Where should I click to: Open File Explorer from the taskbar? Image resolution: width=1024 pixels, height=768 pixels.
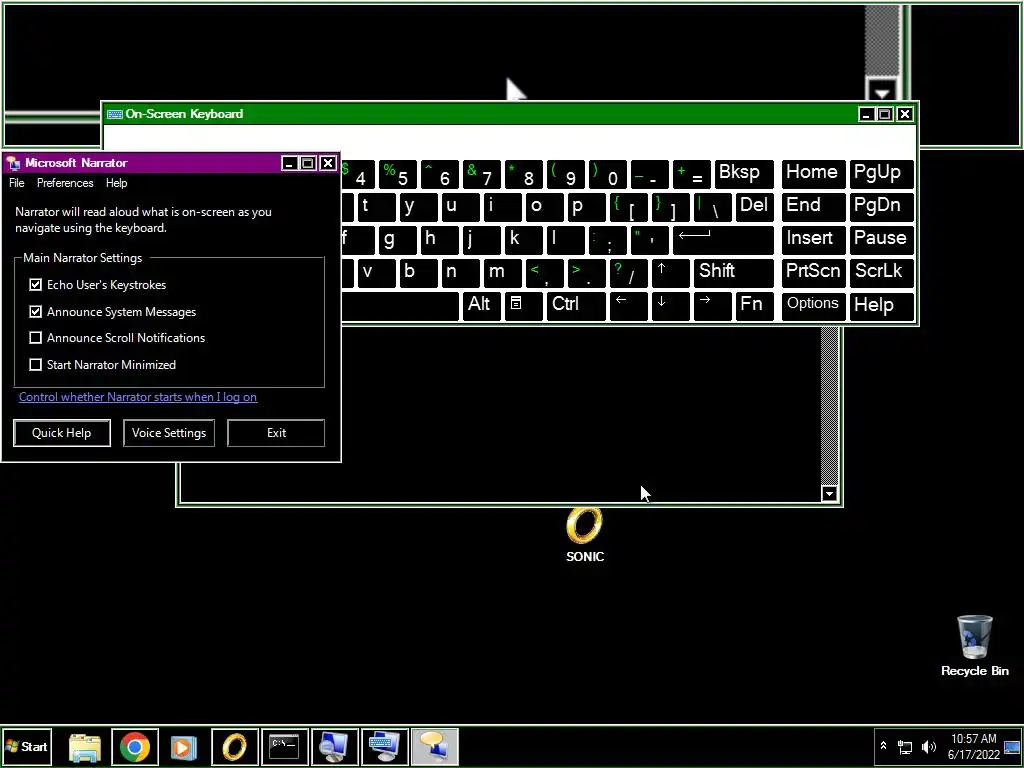coord(85,746)
